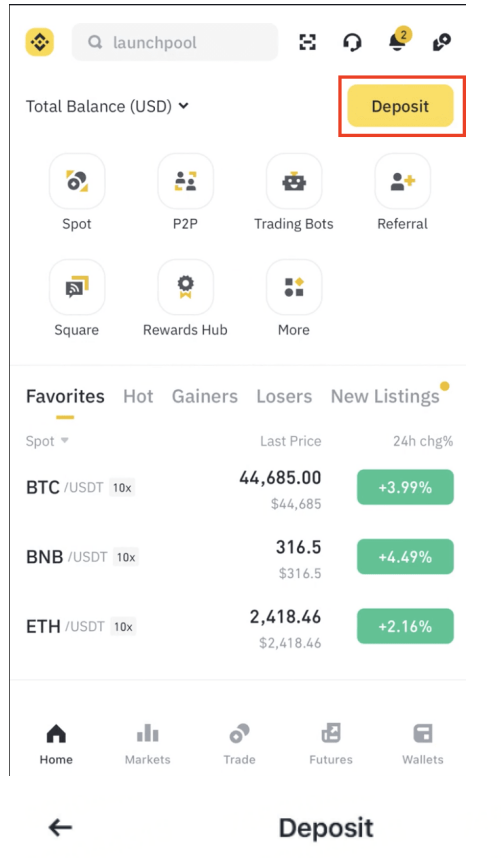Open the Rewards Hub icon
The height and width of the screenshot is (858, 501).
[185, 287]
